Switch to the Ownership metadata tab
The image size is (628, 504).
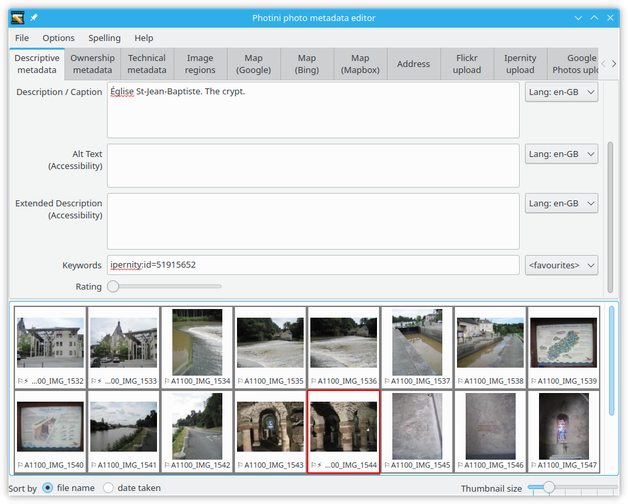pos(93,64)
